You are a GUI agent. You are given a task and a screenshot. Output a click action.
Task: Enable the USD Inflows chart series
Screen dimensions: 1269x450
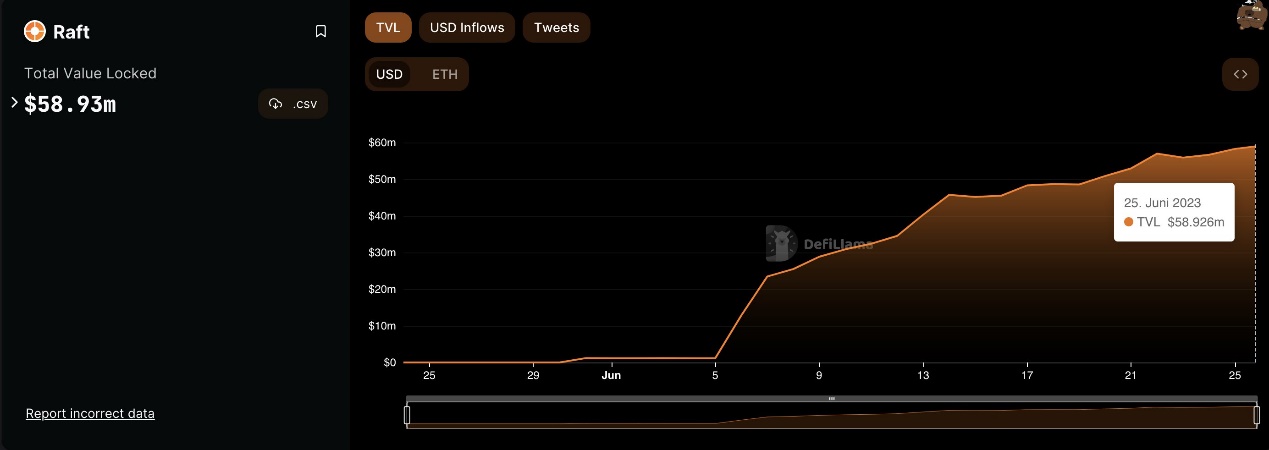(467, 28)
